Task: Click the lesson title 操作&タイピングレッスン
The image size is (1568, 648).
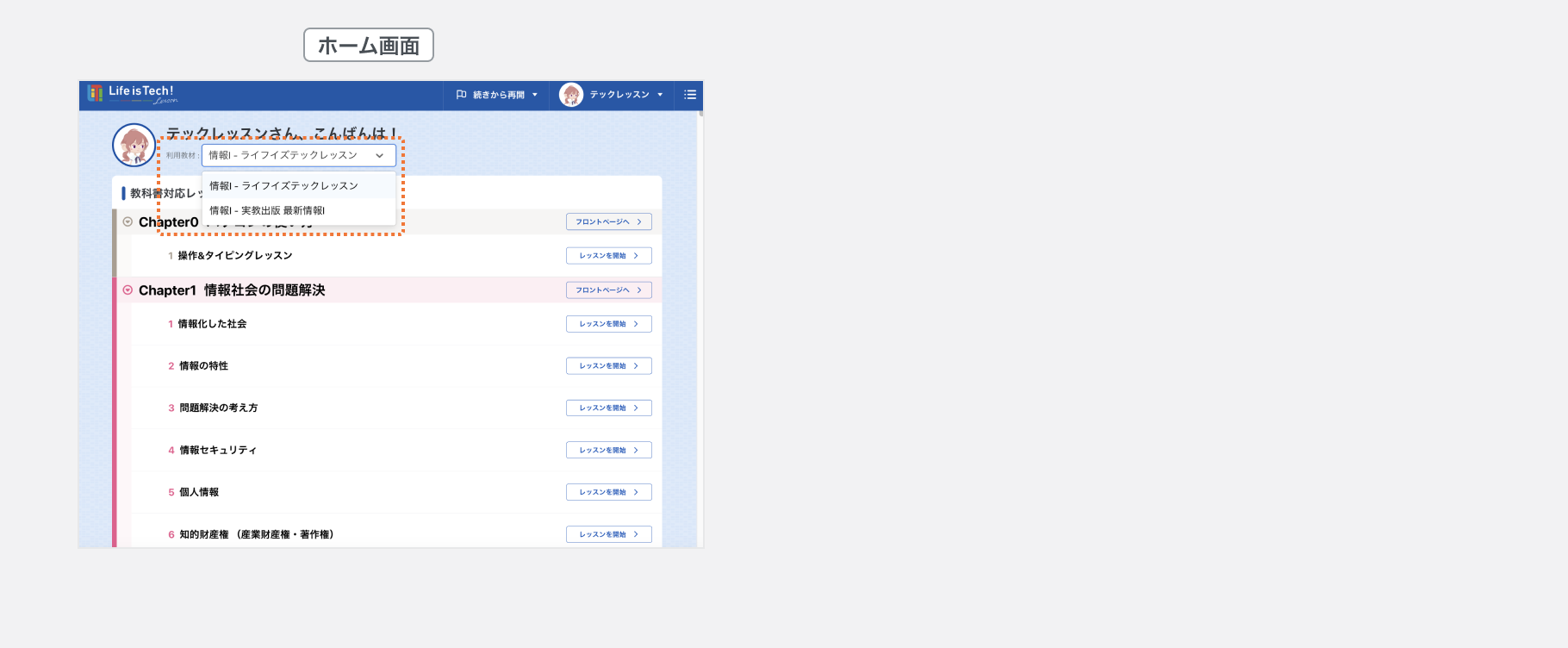Action: 234,256
